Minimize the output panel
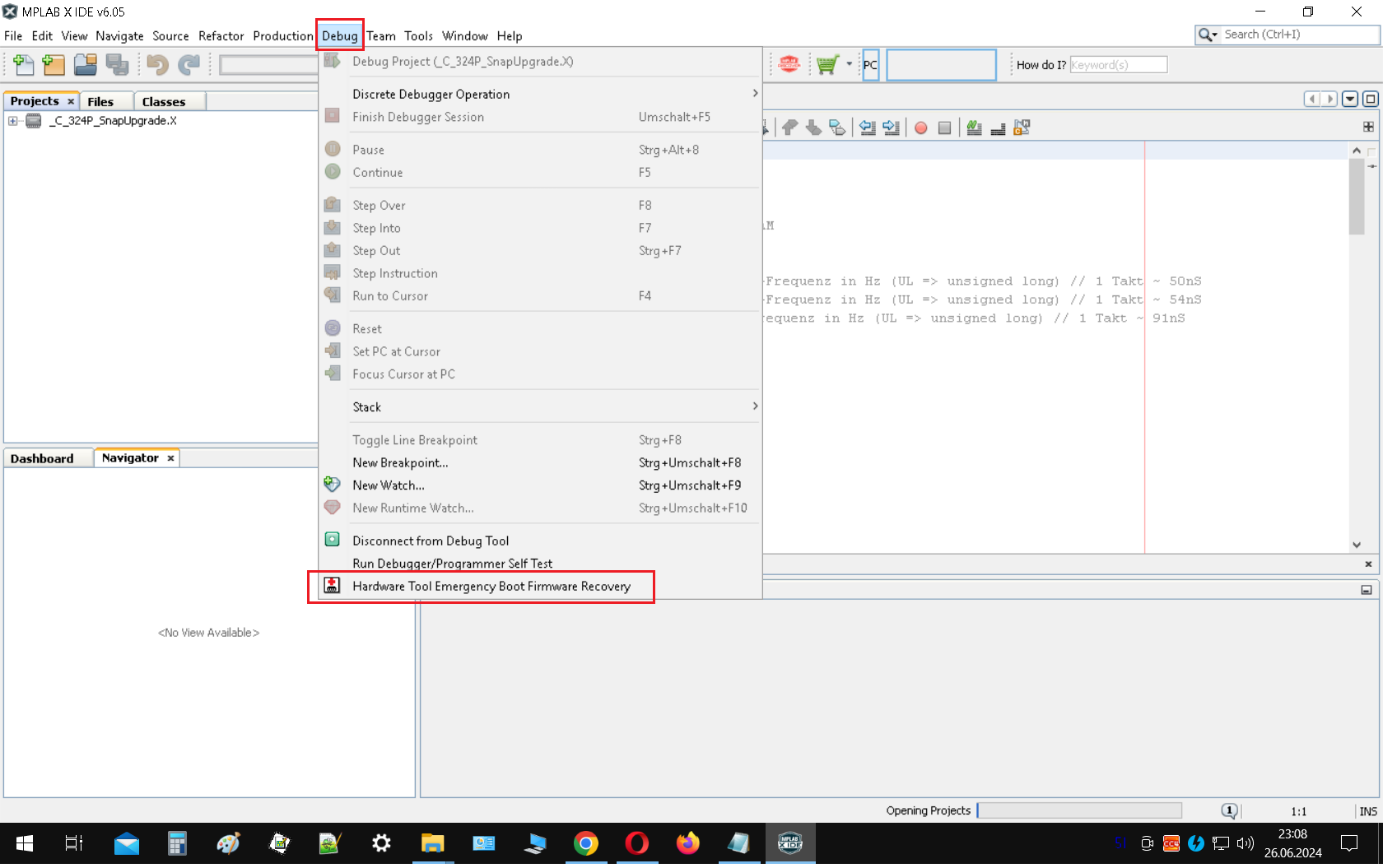This screenshot has height=868, width=1383. click(1367, 590)
